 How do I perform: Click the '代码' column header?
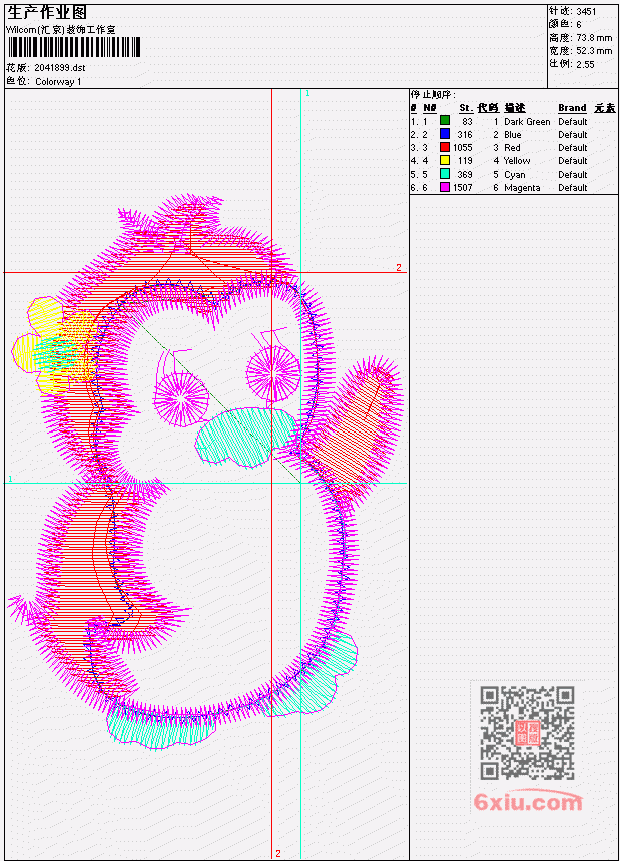(x=488, y=108)
